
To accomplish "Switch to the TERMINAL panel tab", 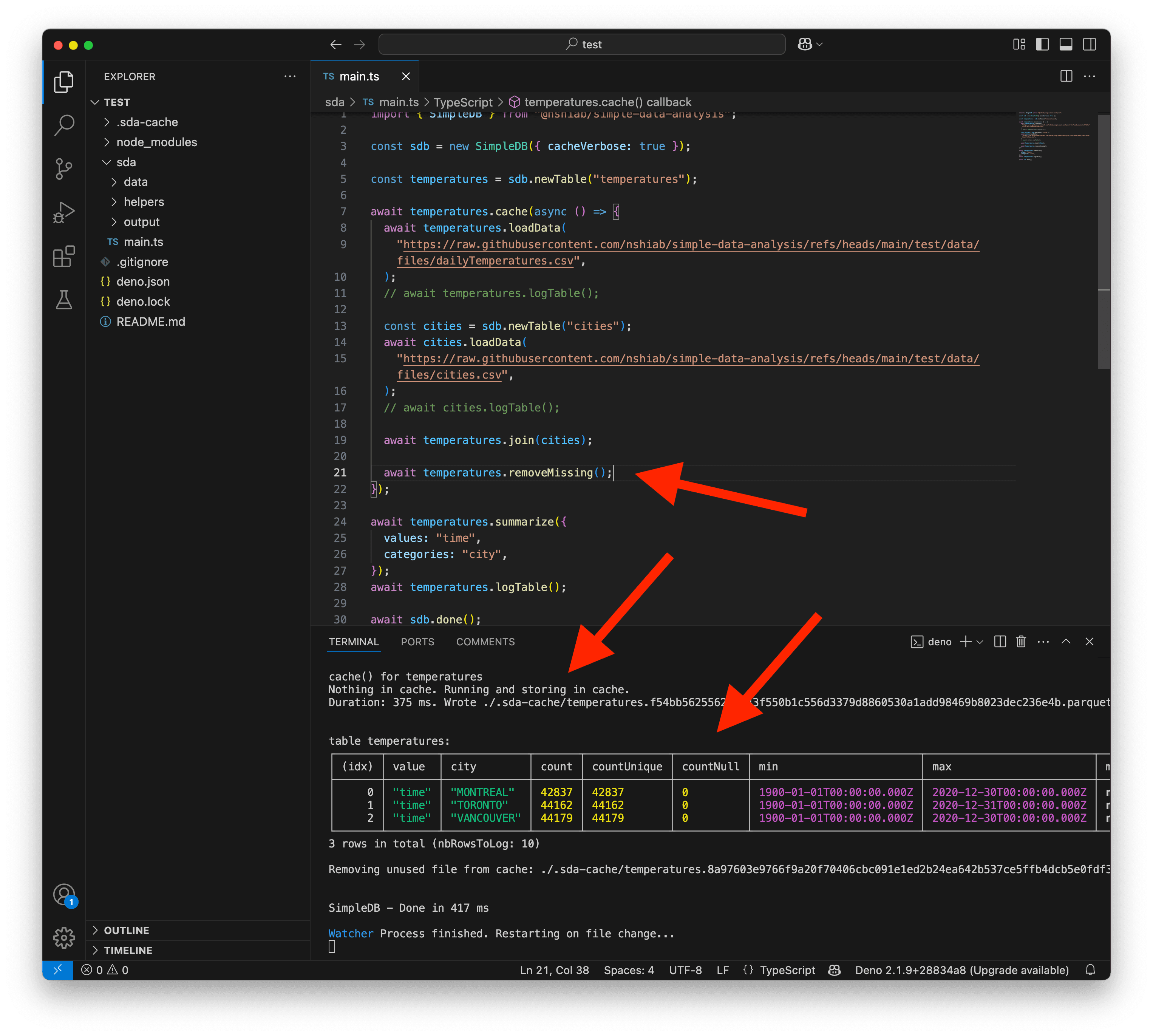I will (x=353, y=642).
